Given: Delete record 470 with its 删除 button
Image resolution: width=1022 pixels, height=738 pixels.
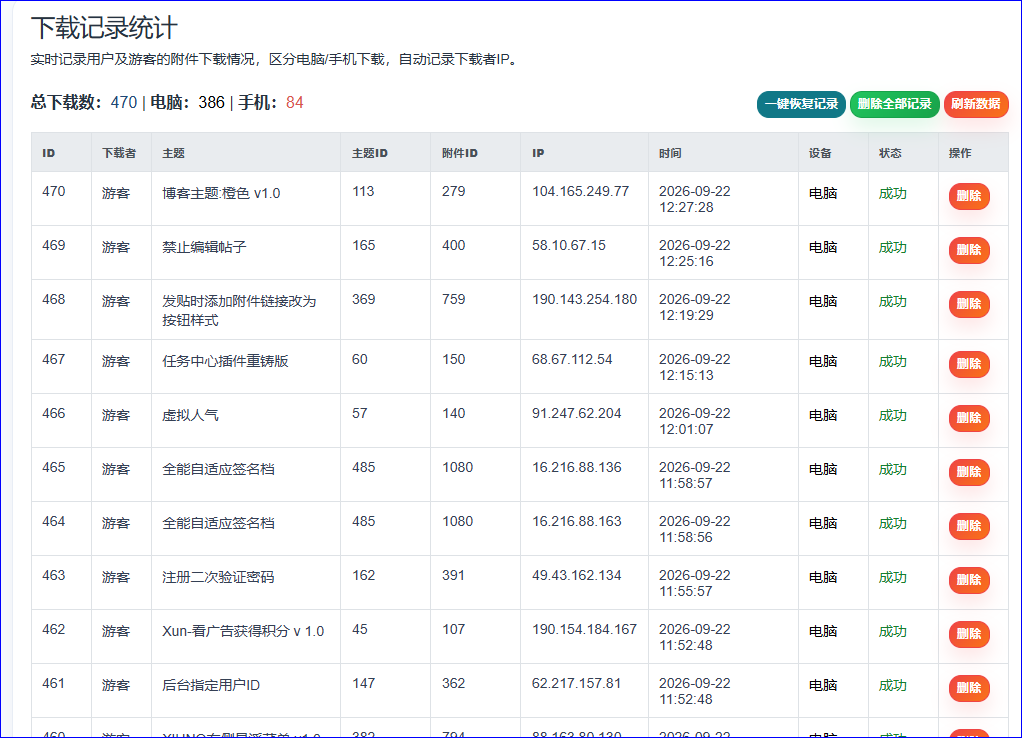Looking at the screenshot, I should coord(969,196).
